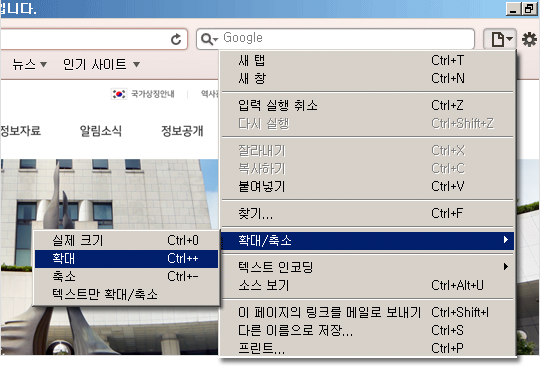Open the page menu icon
This screenshot has width=540, height=367.
point(500,39)
